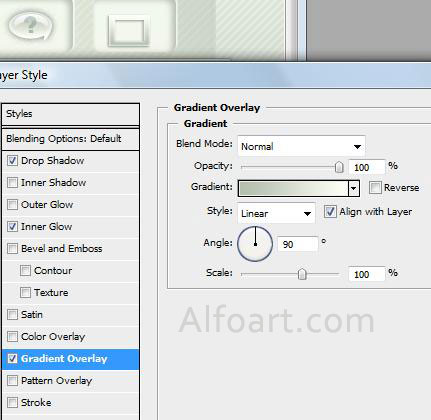Open the Blend Mode Normal dropdown

click(x=301, y=146)
